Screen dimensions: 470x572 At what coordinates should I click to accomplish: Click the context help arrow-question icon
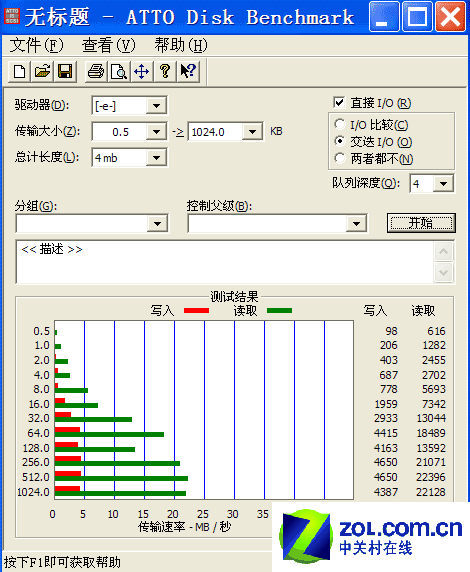tap(188, 72)
